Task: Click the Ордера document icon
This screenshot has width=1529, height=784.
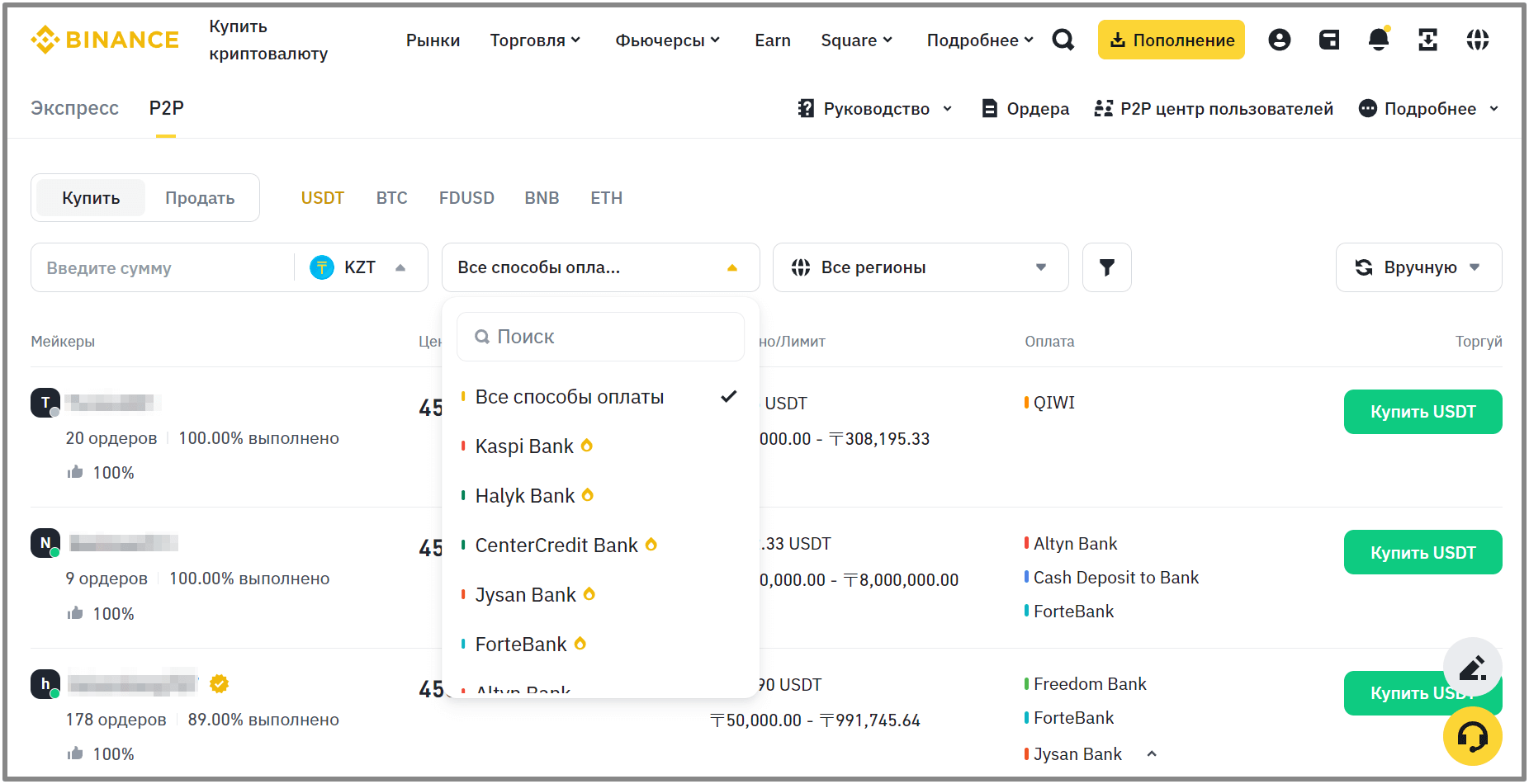Action: 989,109
